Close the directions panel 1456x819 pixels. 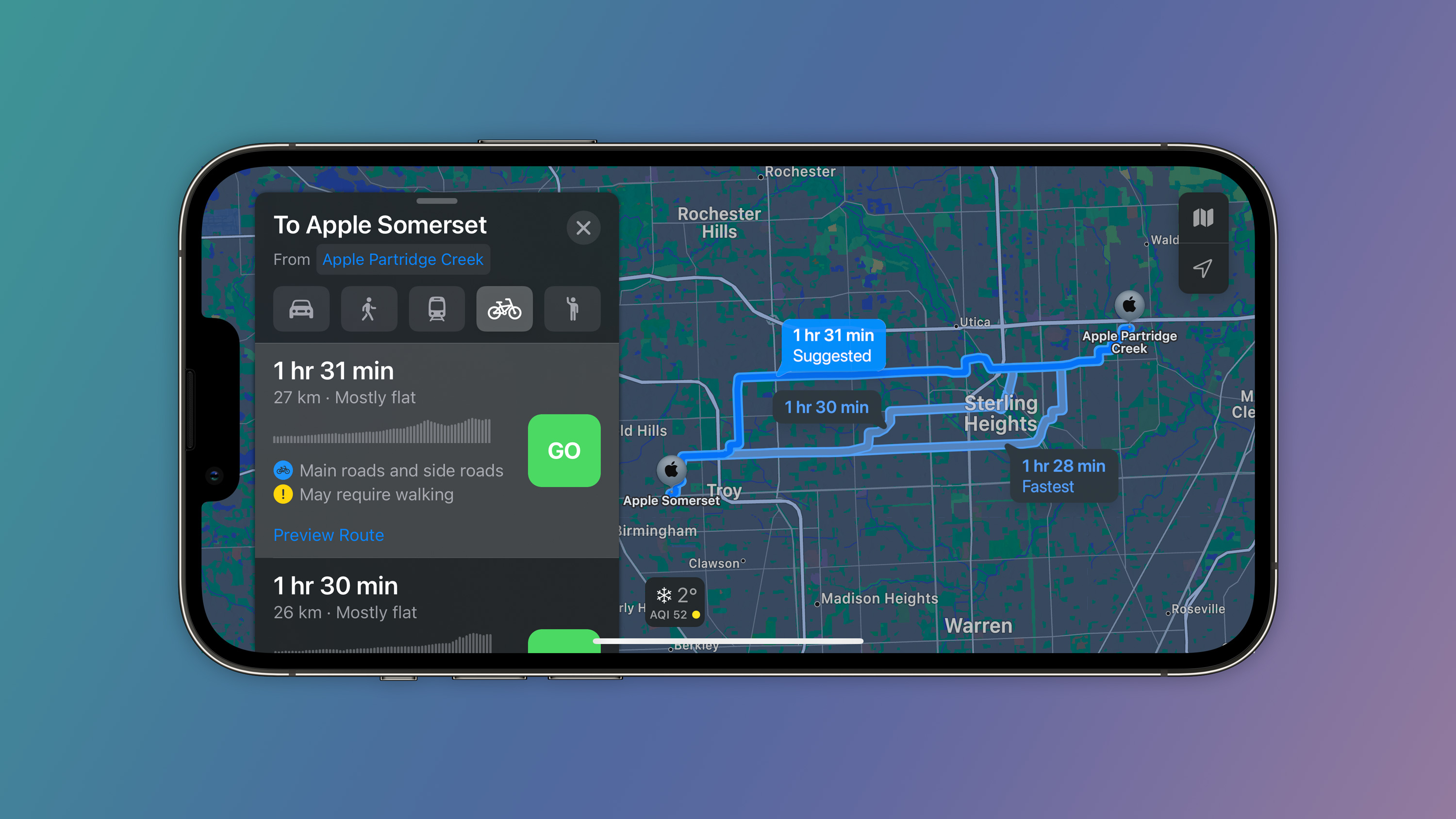point(584,228)
